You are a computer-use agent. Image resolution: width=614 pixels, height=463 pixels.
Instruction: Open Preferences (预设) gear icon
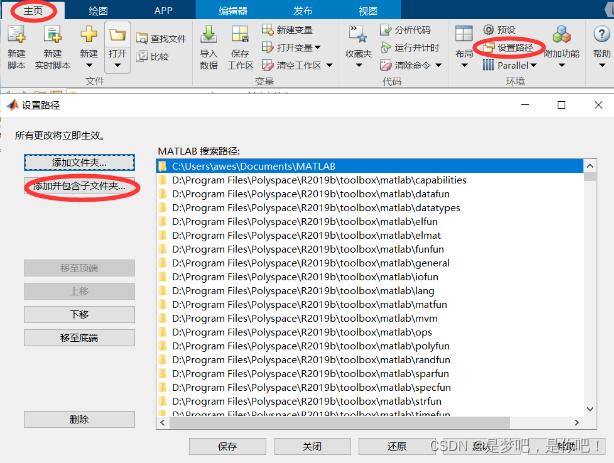point(488,29)
